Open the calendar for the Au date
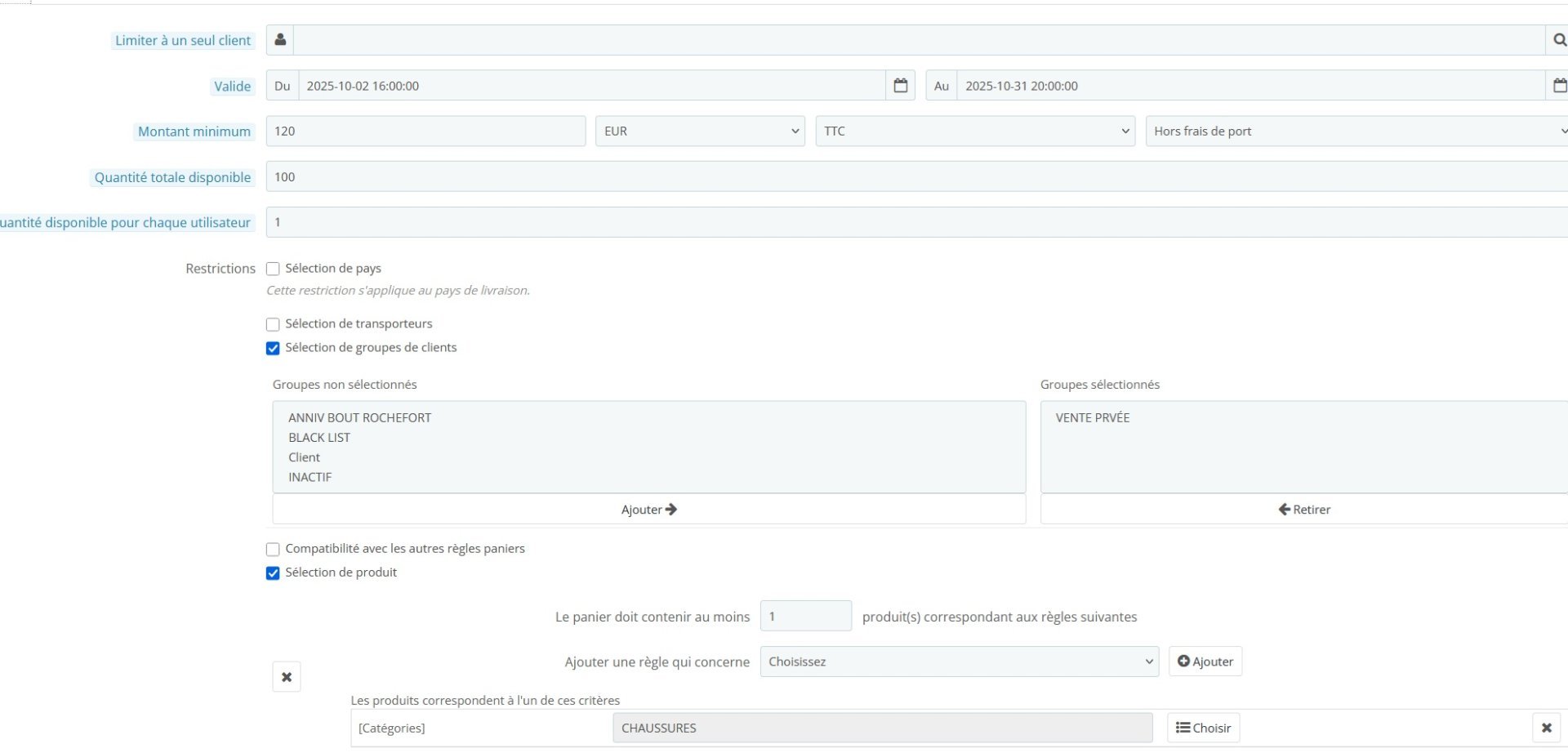 coord(1558,86)
